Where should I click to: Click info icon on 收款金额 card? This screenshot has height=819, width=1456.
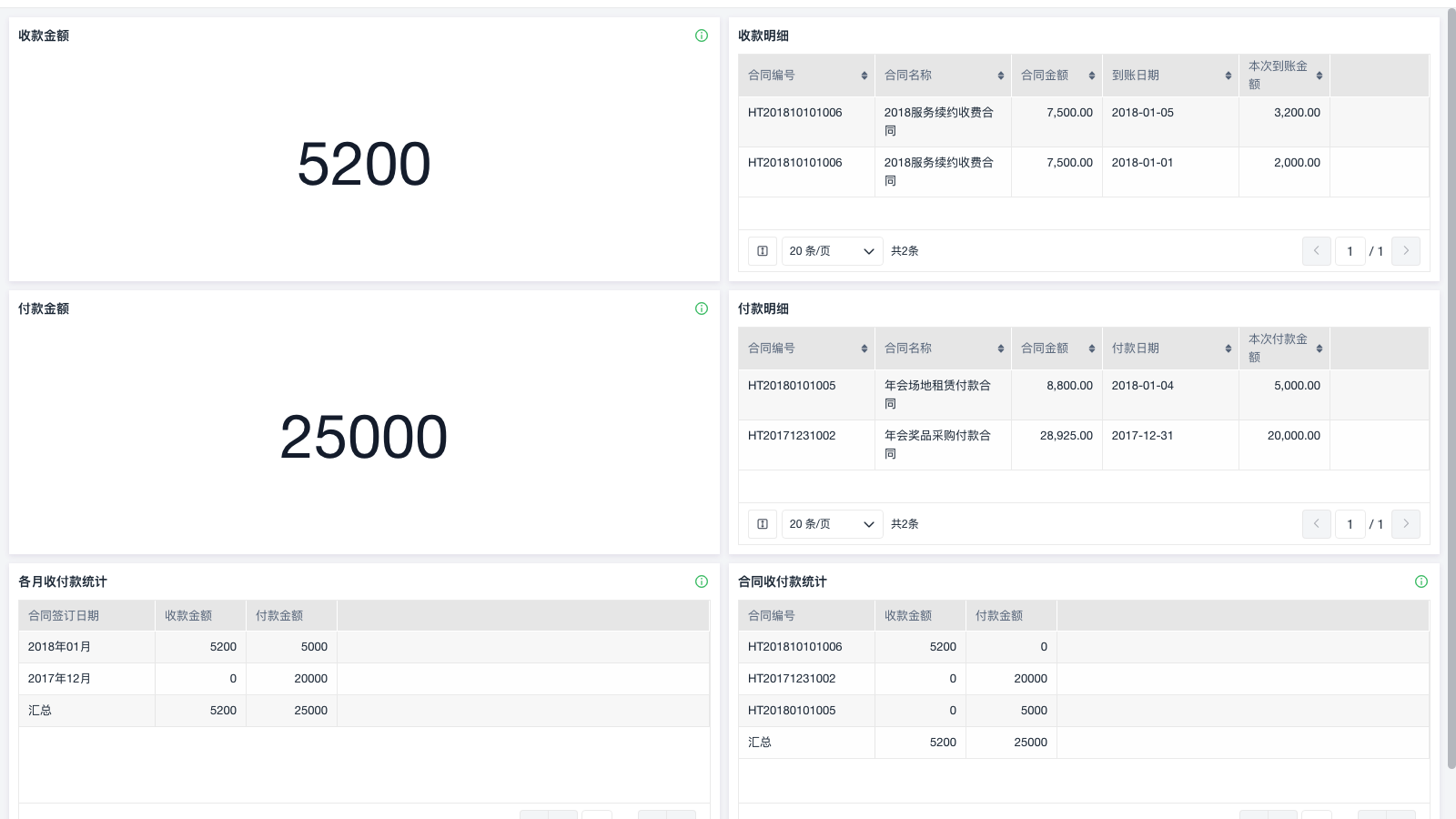(x=702, y=35)
